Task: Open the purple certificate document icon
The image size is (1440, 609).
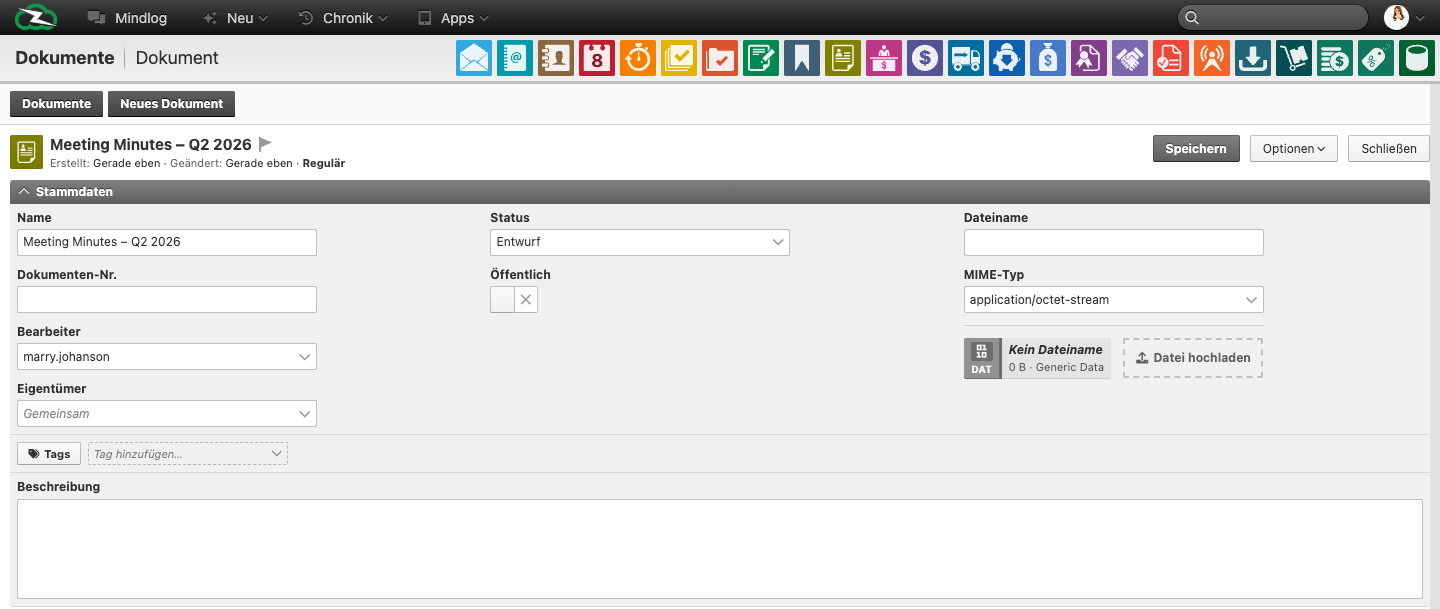Action: (1089, 58)
